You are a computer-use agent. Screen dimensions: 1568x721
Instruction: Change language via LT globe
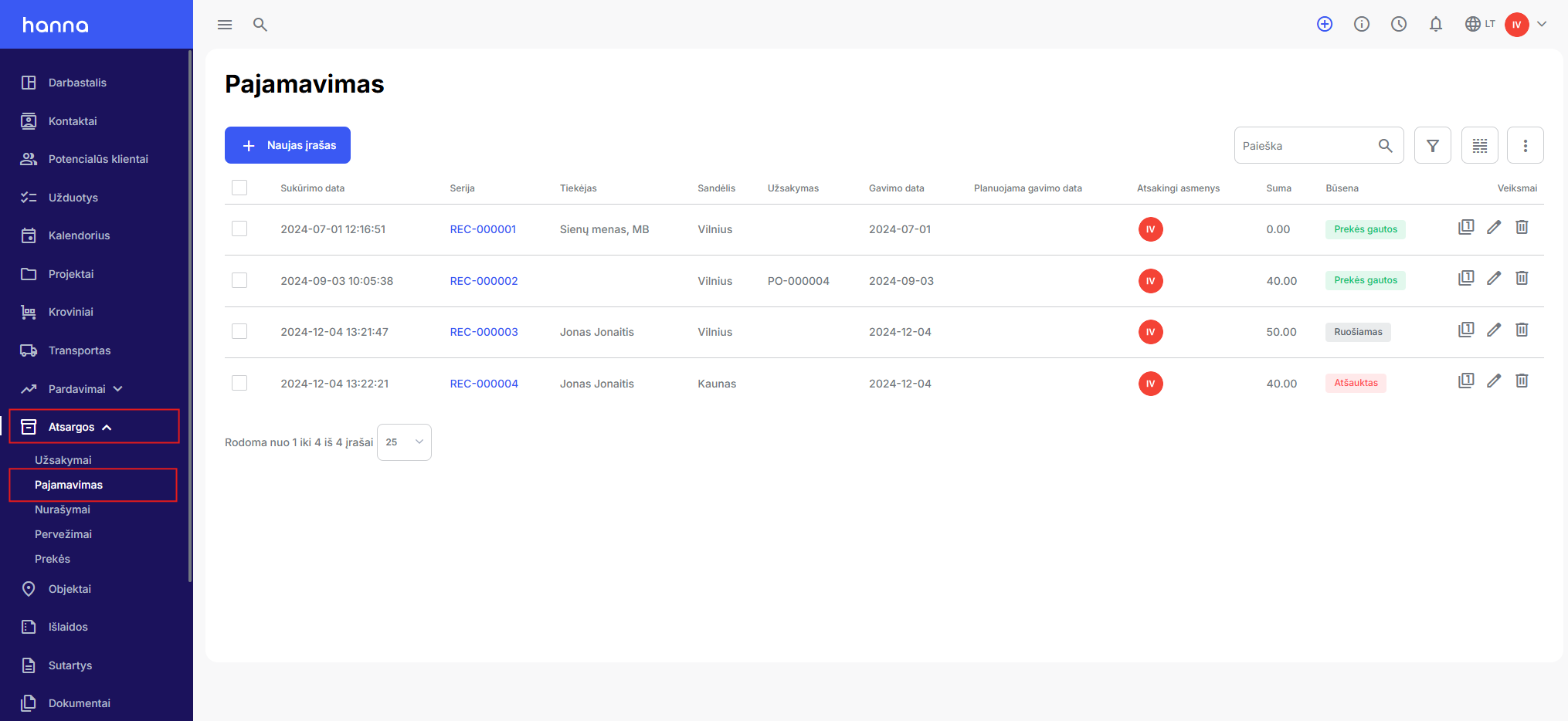pos(1480,24)
